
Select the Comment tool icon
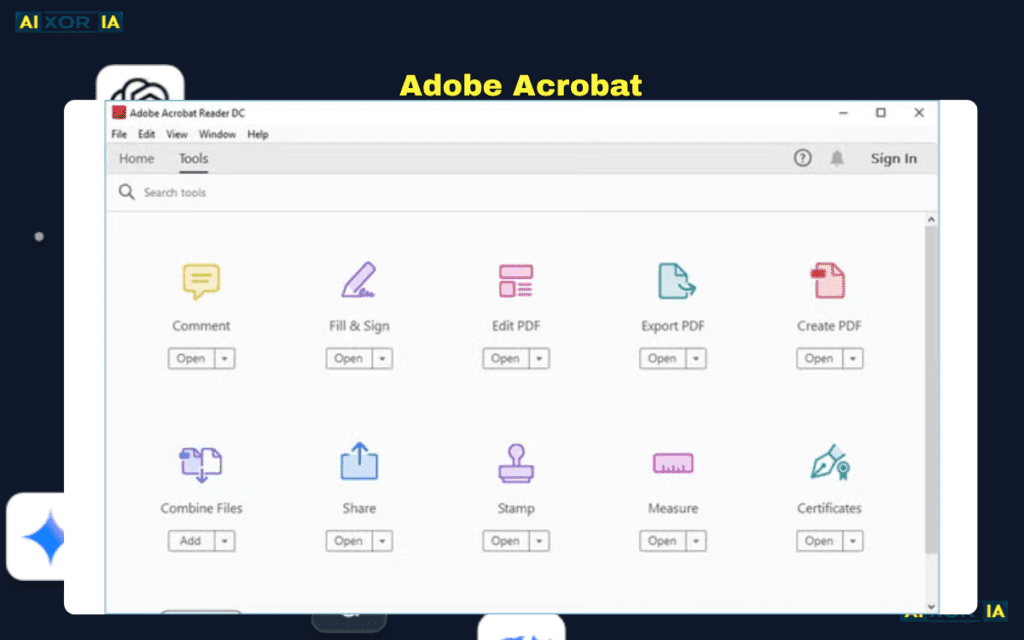[201, 280]
